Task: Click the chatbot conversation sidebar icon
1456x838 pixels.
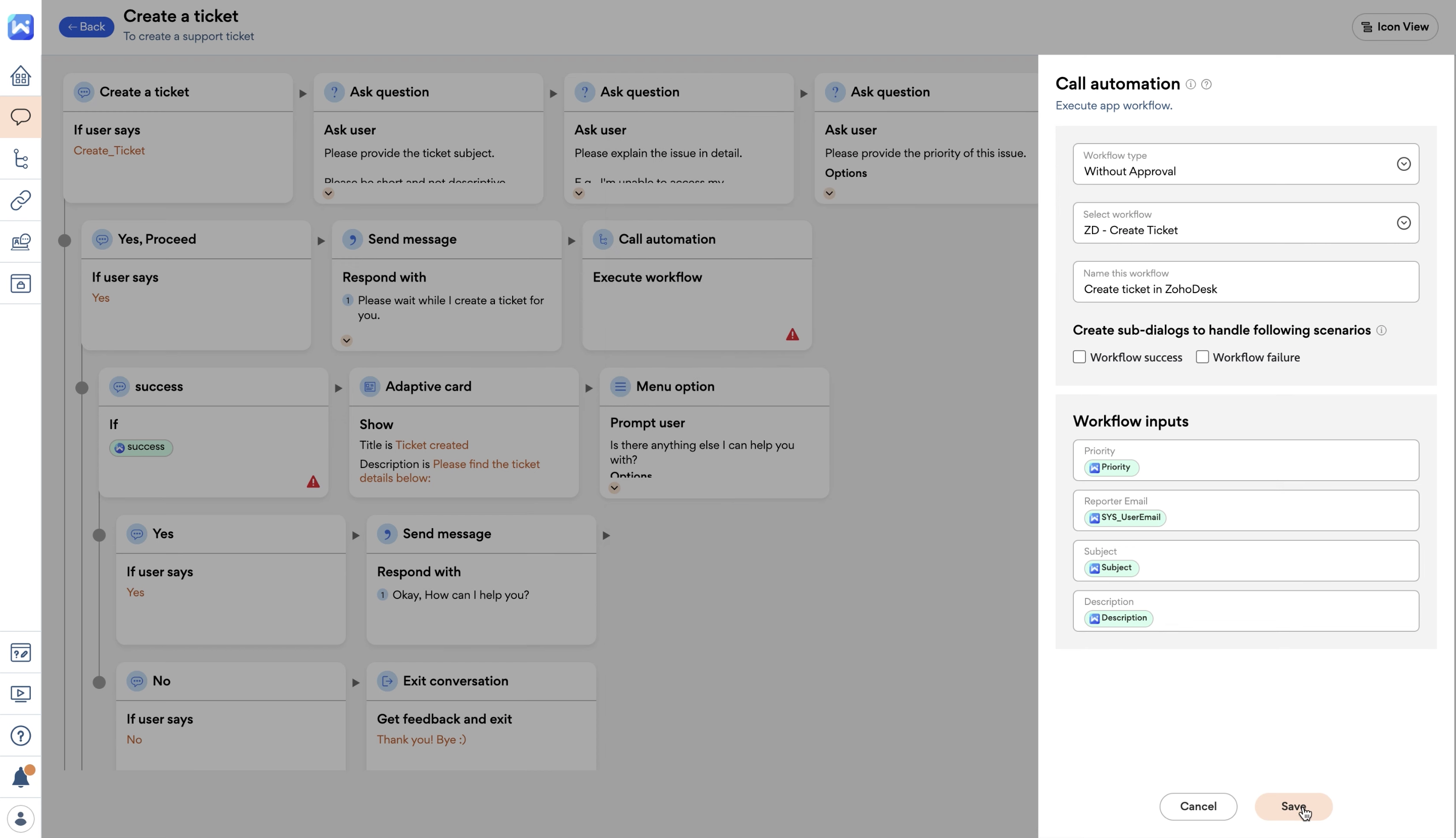Action: point(21,117)
